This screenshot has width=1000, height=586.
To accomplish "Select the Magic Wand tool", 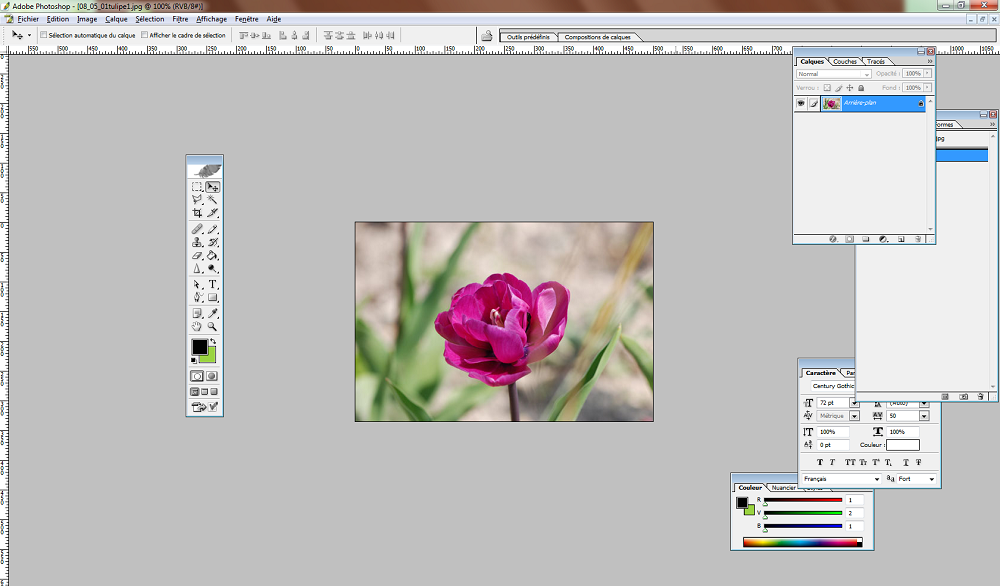I will 212,200.
